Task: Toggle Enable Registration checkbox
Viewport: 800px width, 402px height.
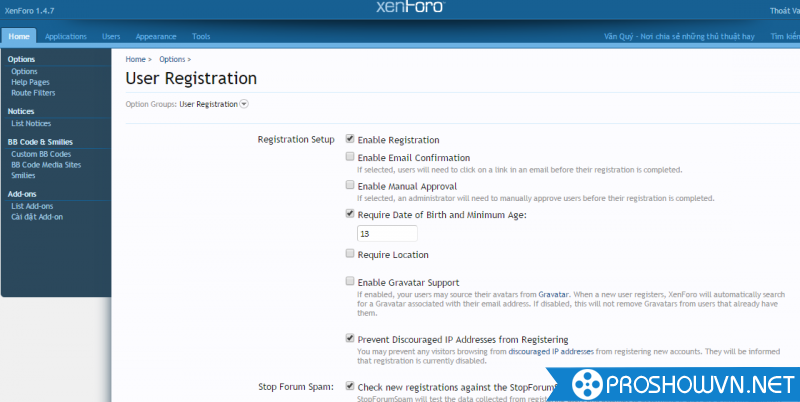Action: pyautogui.click(x=349, y=140)
